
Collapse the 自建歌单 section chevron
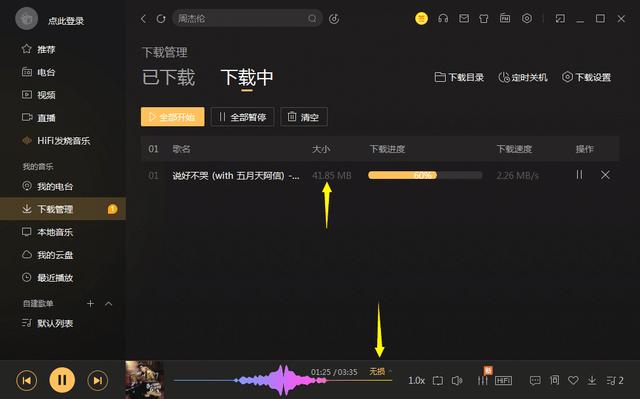(x=109, y=304)
